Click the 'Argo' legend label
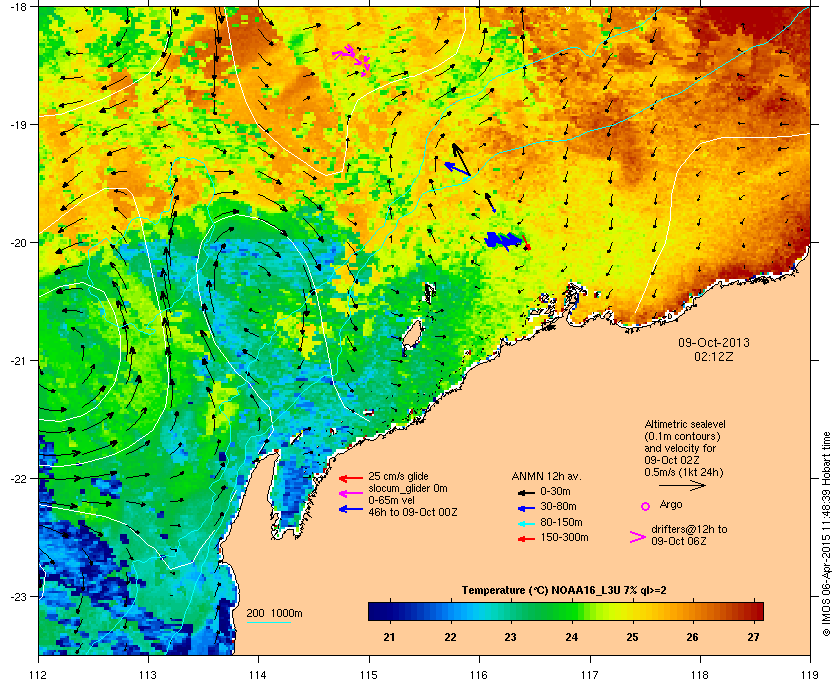 point(671,504)
